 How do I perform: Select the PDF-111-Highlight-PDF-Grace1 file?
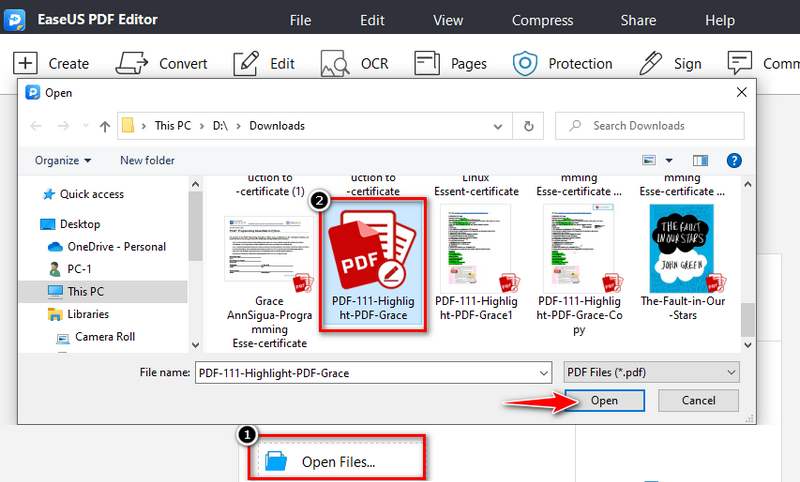(x=476, y=264)
